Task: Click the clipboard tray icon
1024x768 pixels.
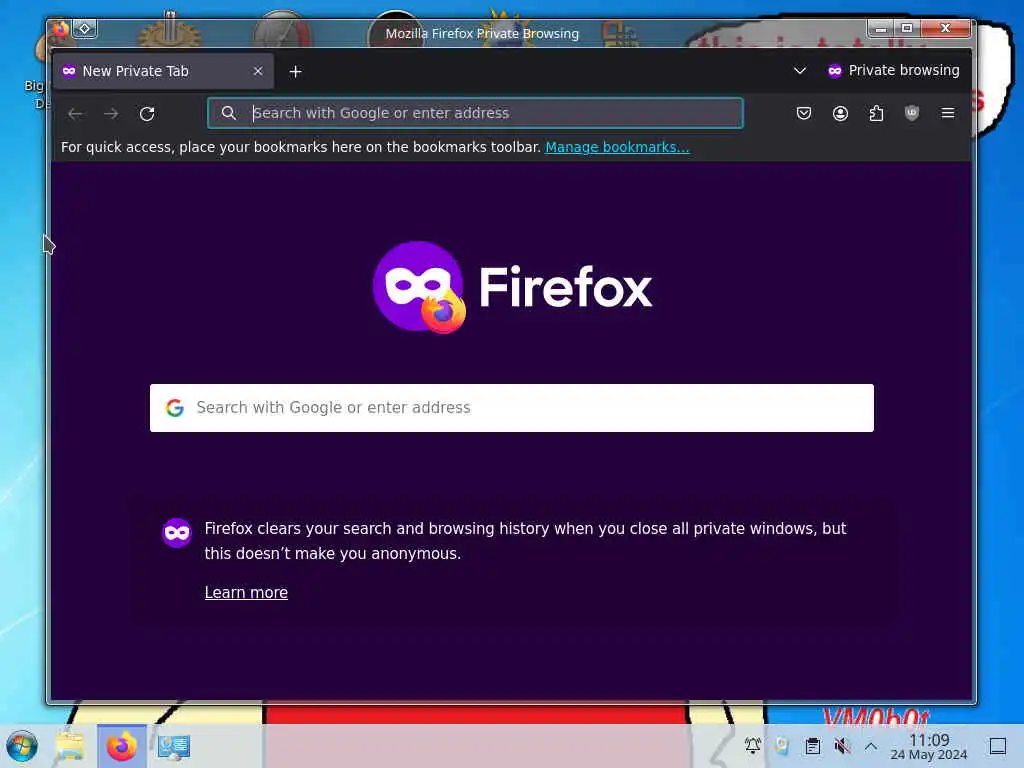Action: 812,746
